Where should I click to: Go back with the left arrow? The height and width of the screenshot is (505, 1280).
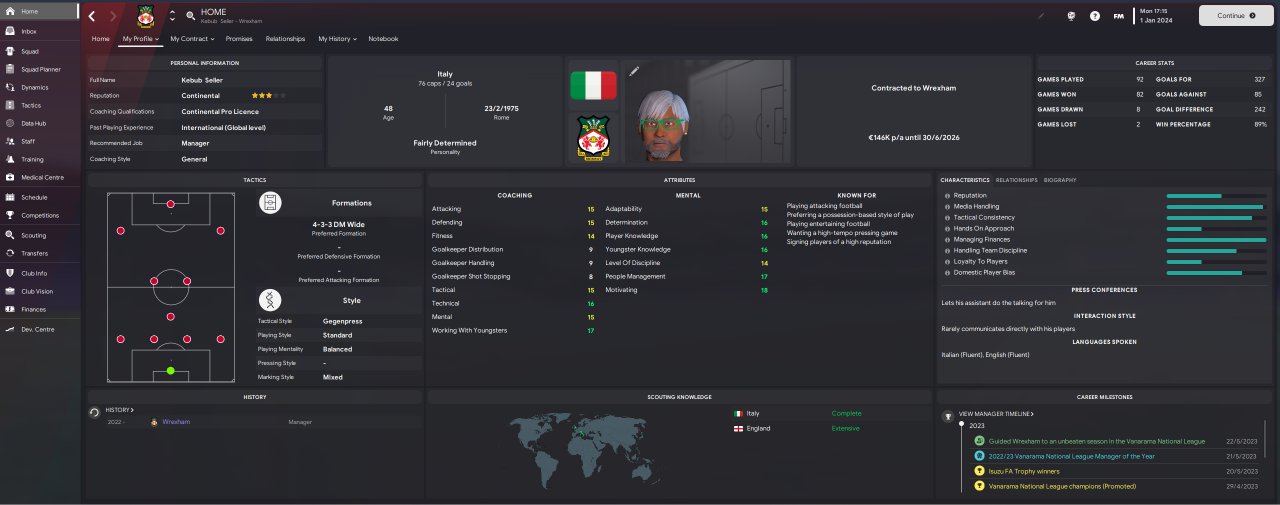(92, 16)
